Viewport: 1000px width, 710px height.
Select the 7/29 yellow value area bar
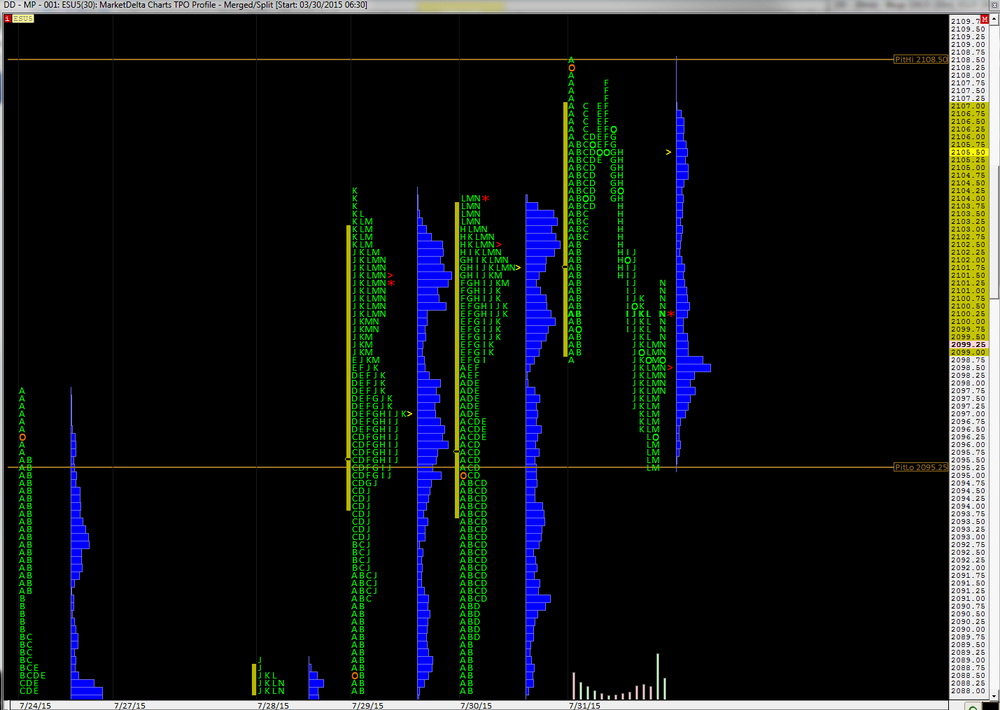pos(348,367)
